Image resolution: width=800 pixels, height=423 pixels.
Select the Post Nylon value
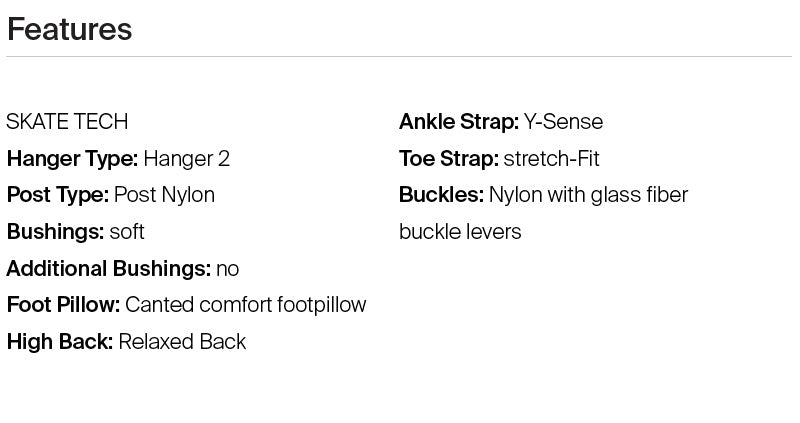click(x=165, y=195)
